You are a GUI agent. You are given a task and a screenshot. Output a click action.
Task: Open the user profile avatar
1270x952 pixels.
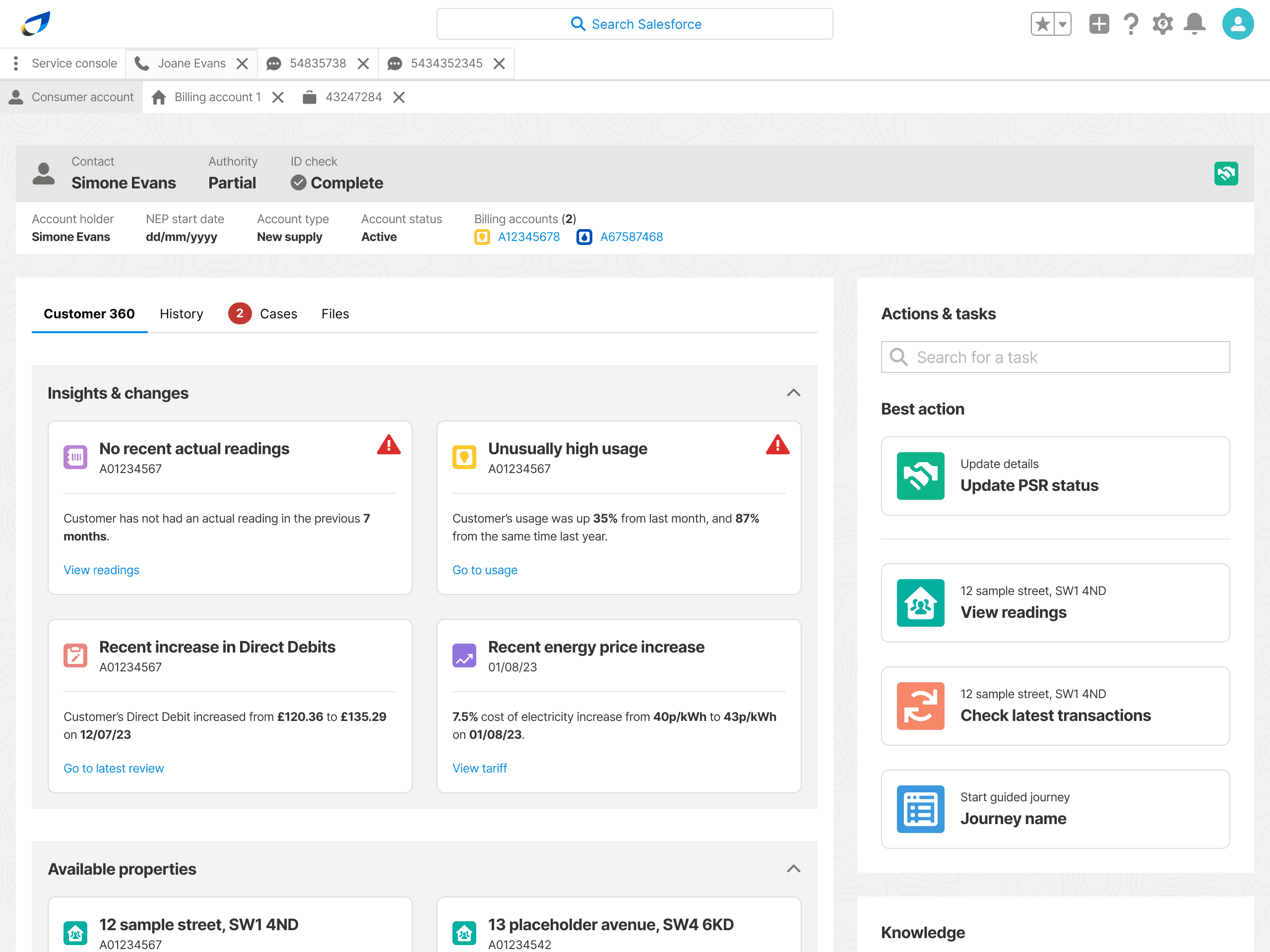coord(1237,24)
